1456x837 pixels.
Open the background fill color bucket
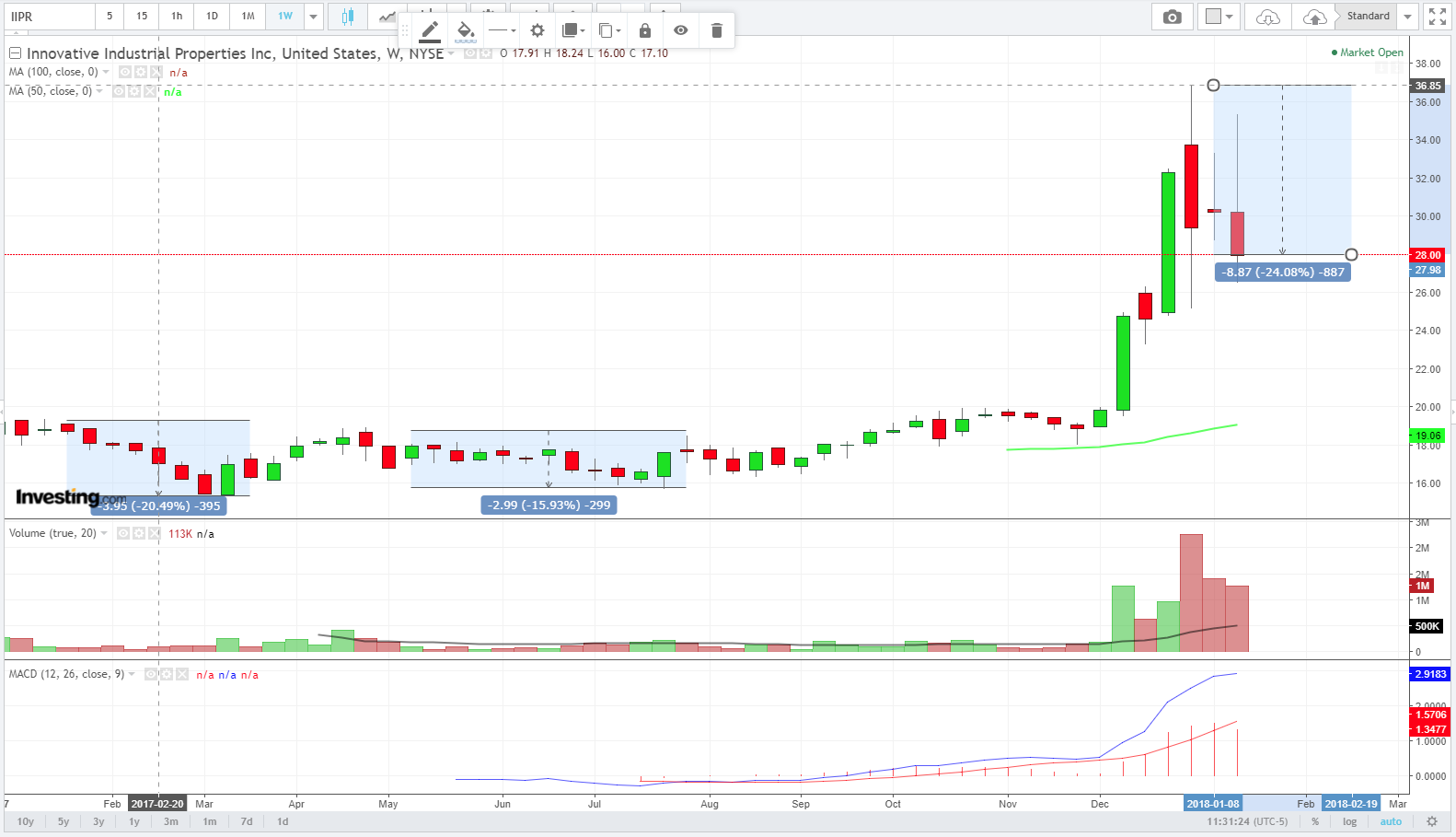click(x=466, y=31)
